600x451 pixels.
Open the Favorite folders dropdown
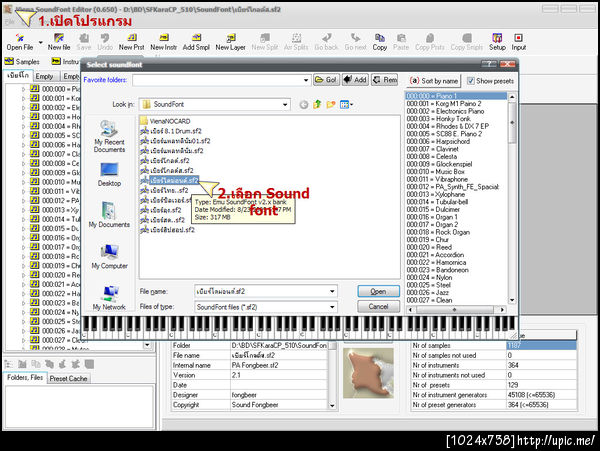point(306,80)
